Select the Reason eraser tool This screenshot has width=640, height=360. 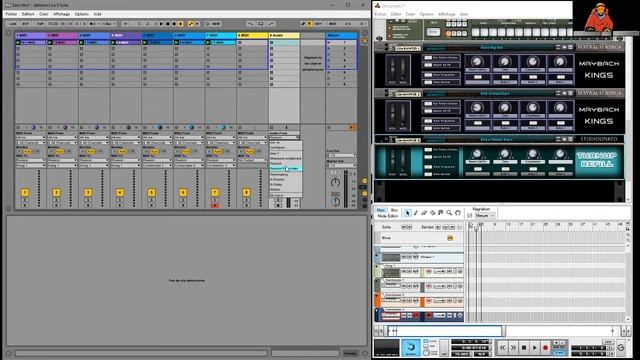click(424, 213)
